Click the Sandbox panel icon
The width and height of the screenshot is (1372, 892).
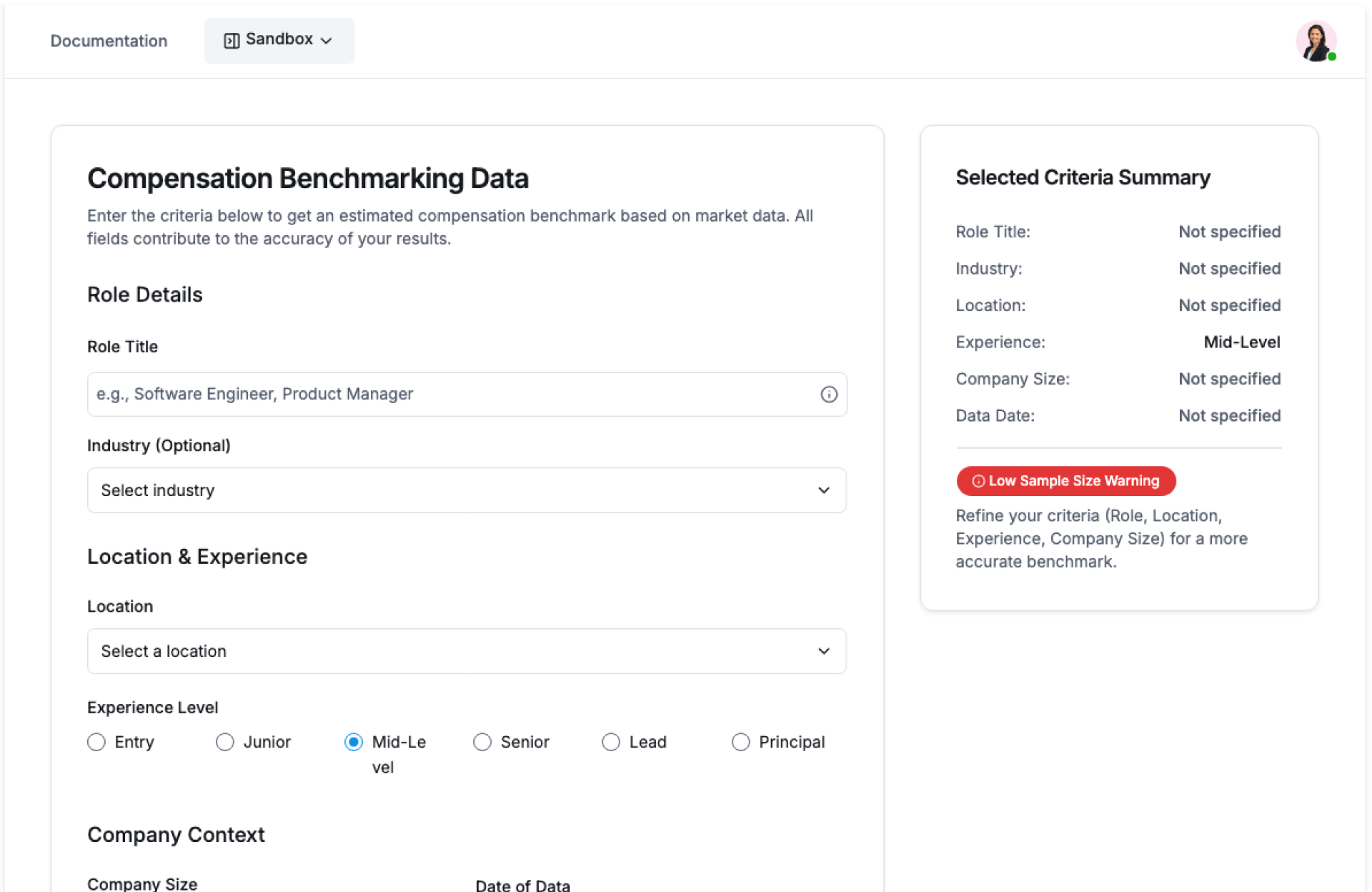click(232, 41)
